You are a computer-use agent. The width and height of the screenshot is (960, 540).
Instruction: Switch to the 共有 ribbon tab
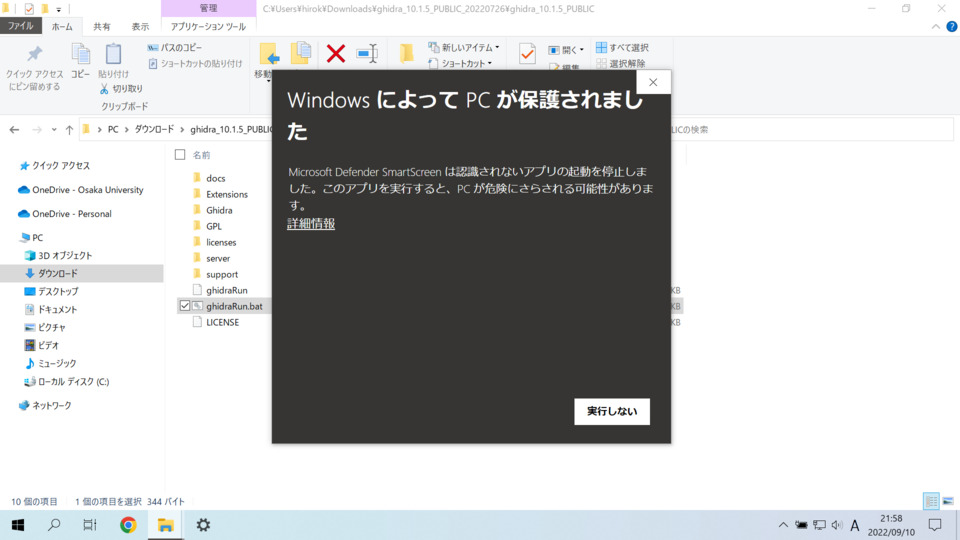click(x=102, y=27)
